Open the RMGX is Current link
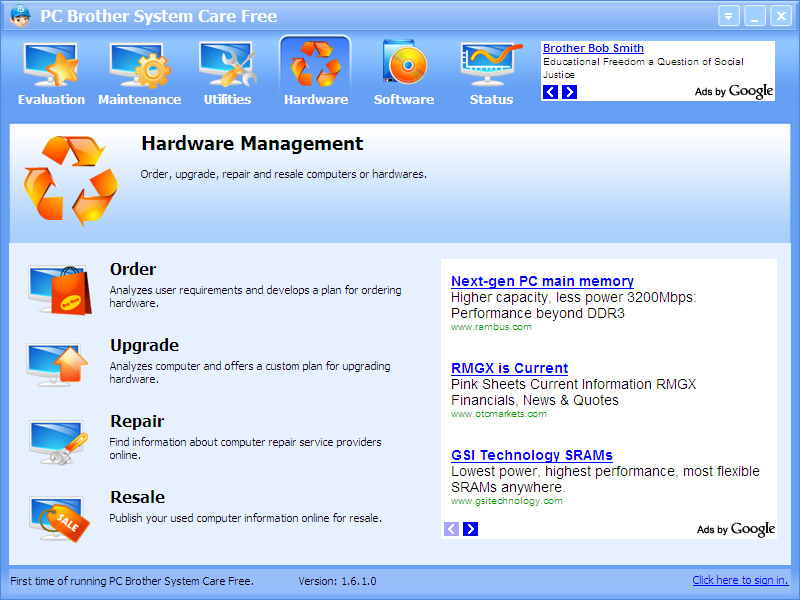800x600 pixels. (509, 368)
